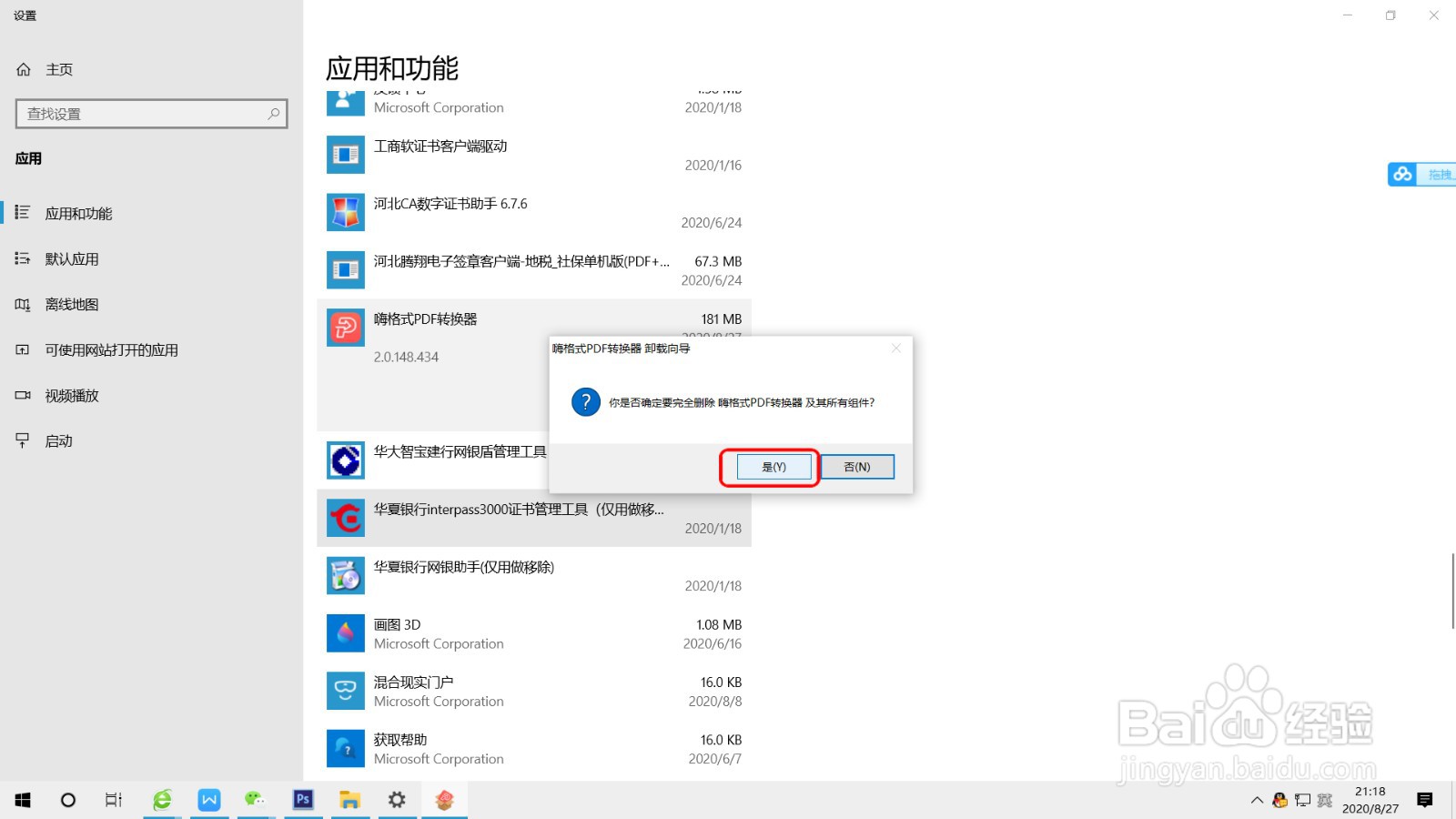Click the QQ penguin icon in the system tray
1456x819 pixels.
coord(1280,800)
